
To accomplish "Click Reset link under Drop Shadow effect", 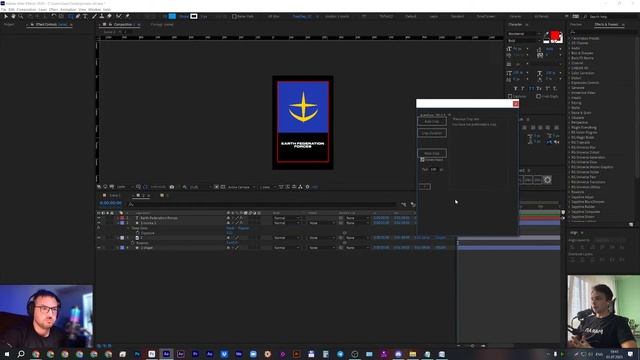I will pos(230,228).
